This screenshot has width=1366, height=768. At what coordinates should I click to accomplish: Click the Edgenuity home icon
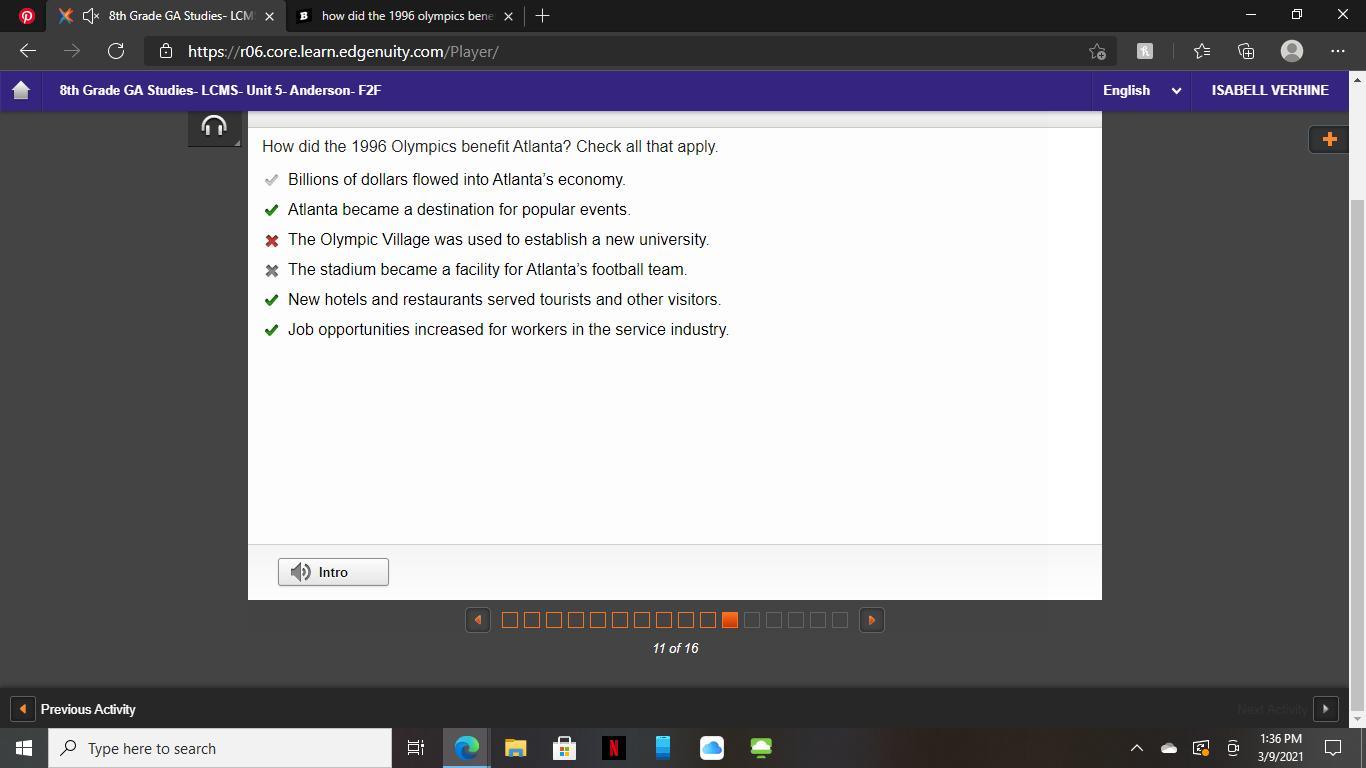21,90
